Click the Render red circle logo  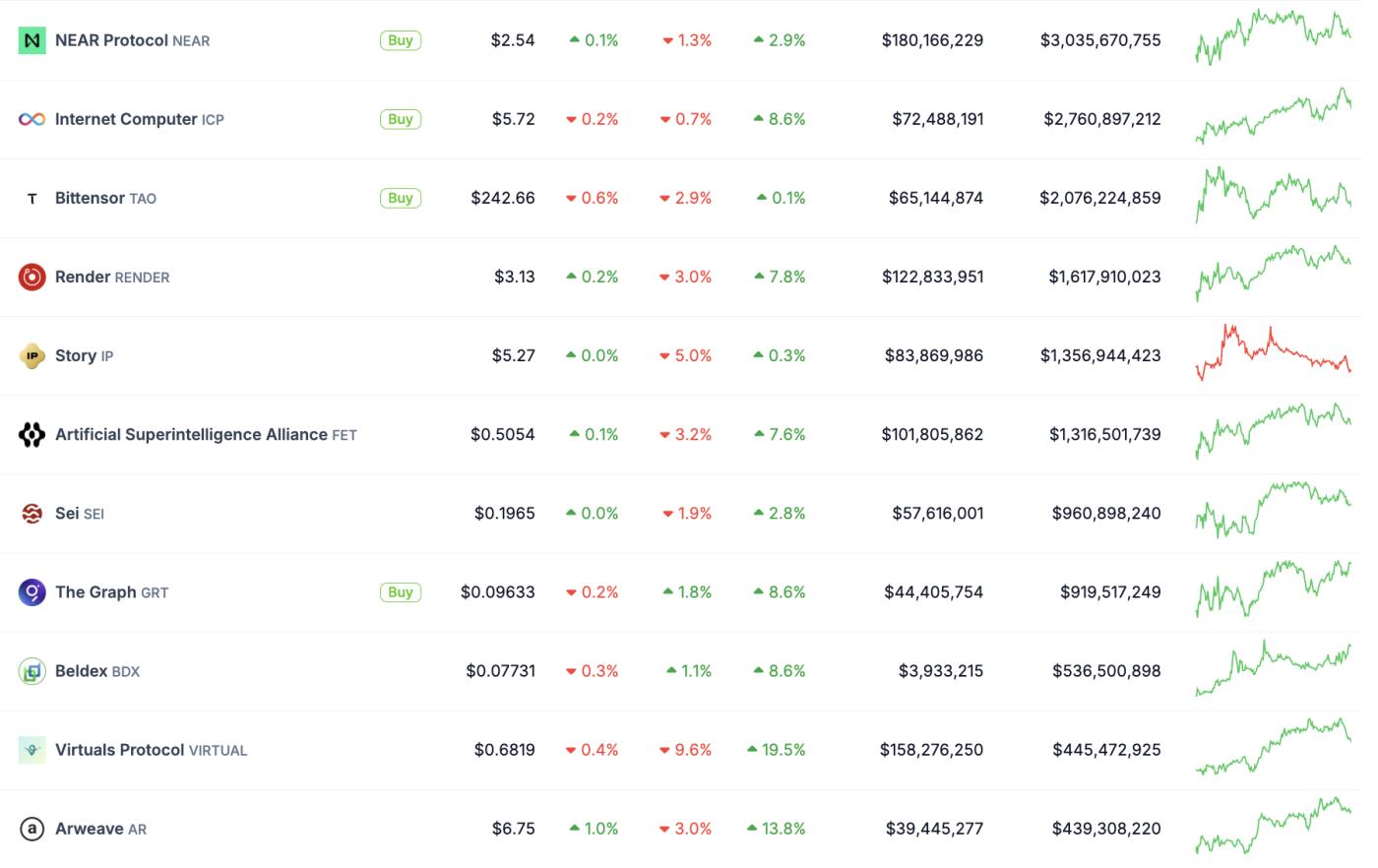(31, 277)
